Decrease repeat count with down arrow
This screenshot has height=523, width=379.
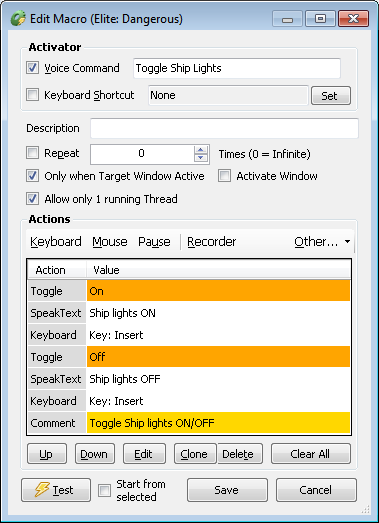tap(201, 158)
